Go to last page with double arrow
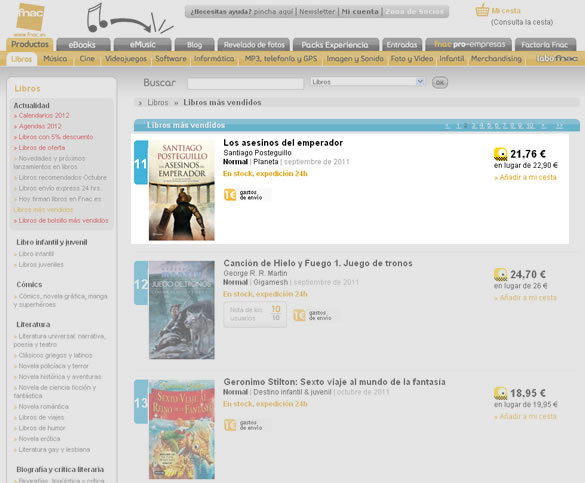Image resolution: width=585 pixels, height=483 pixels. 559,126
